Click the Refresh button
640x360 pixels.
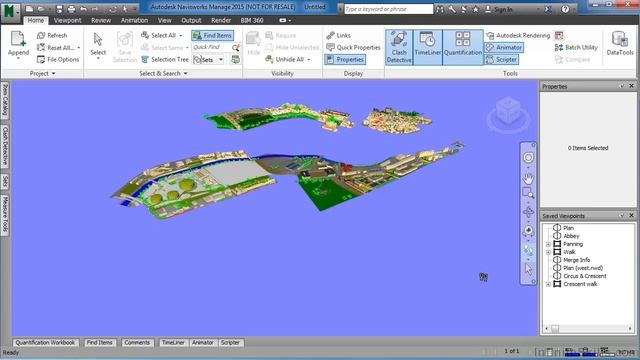pyautogui.click(x=52, y=36)
